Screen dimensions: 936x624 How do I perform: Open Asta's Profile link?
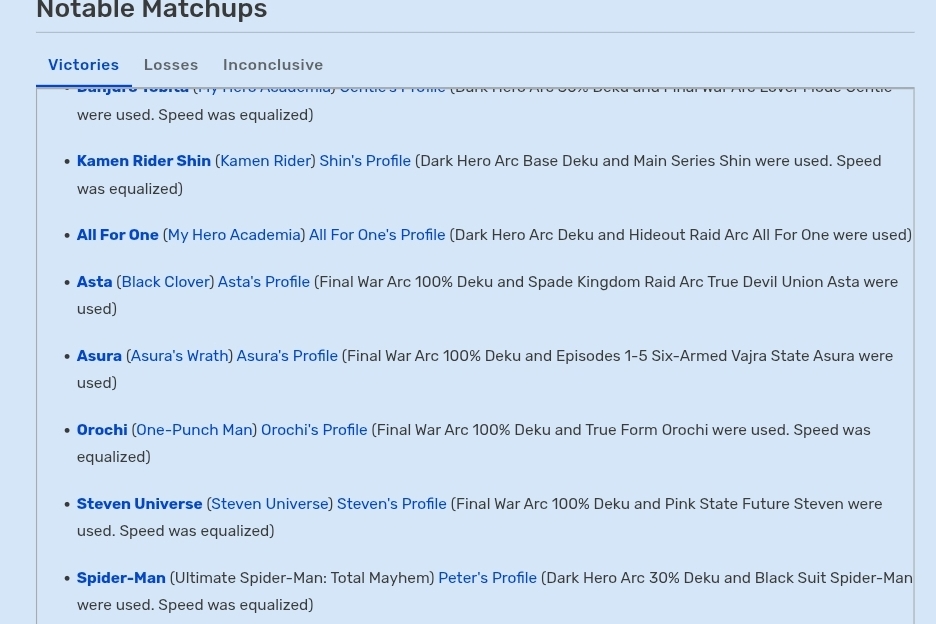pos(263,281)
